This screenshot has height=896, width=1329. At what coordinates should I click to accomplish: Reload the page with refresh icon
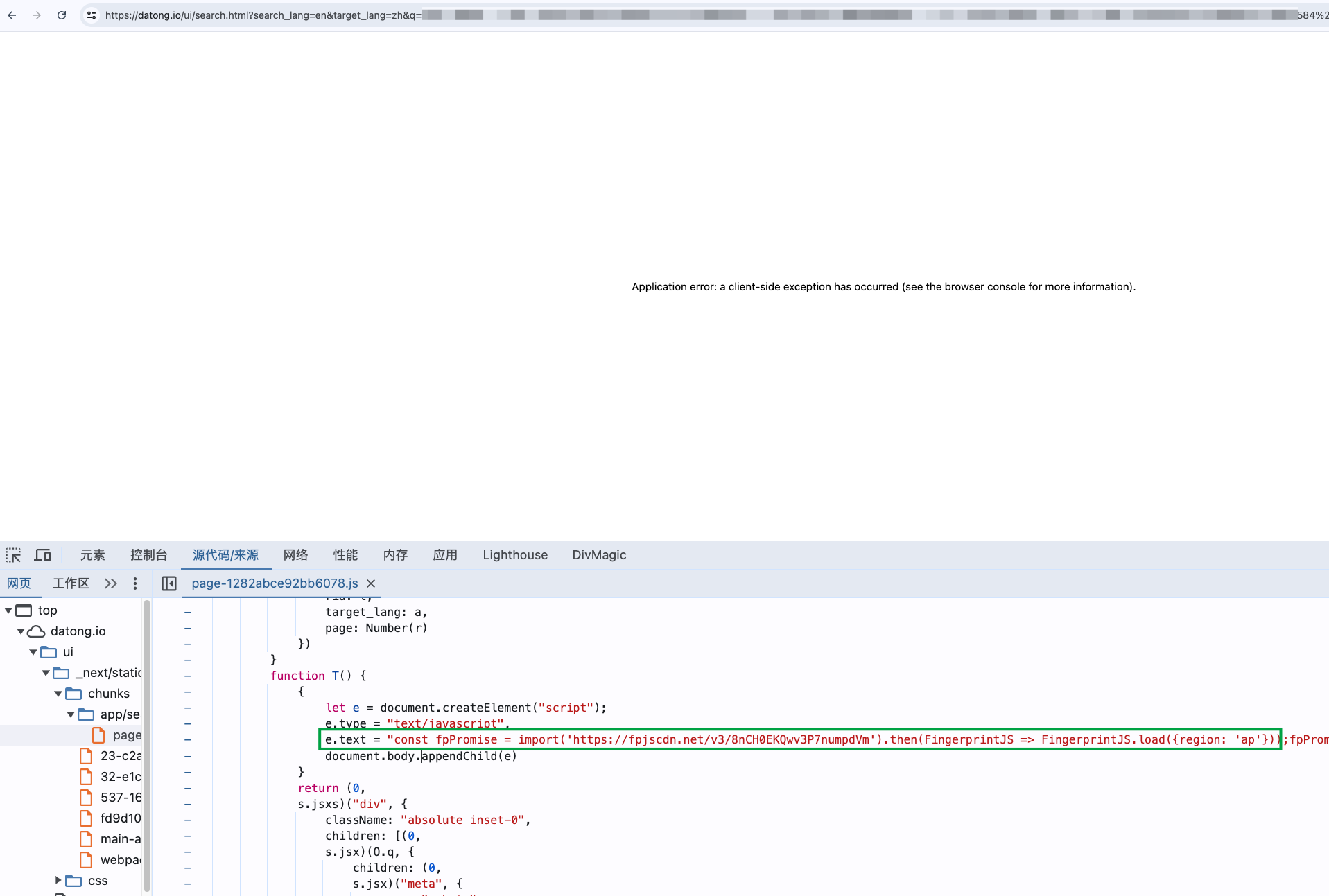pyautogui.click(x=62, y=15)
